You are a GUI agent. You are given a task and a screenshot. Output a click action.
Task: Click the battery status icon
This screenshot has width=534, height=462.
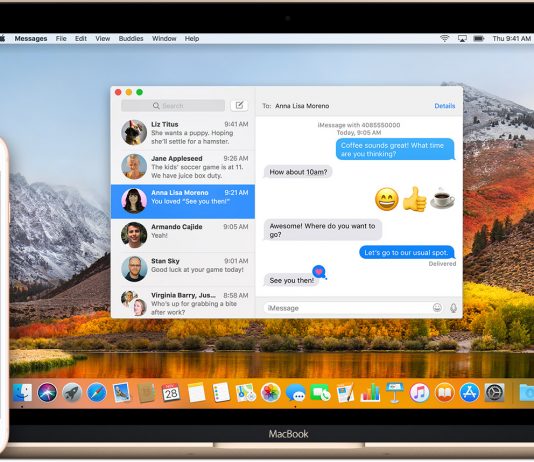(x=479, y=38)
